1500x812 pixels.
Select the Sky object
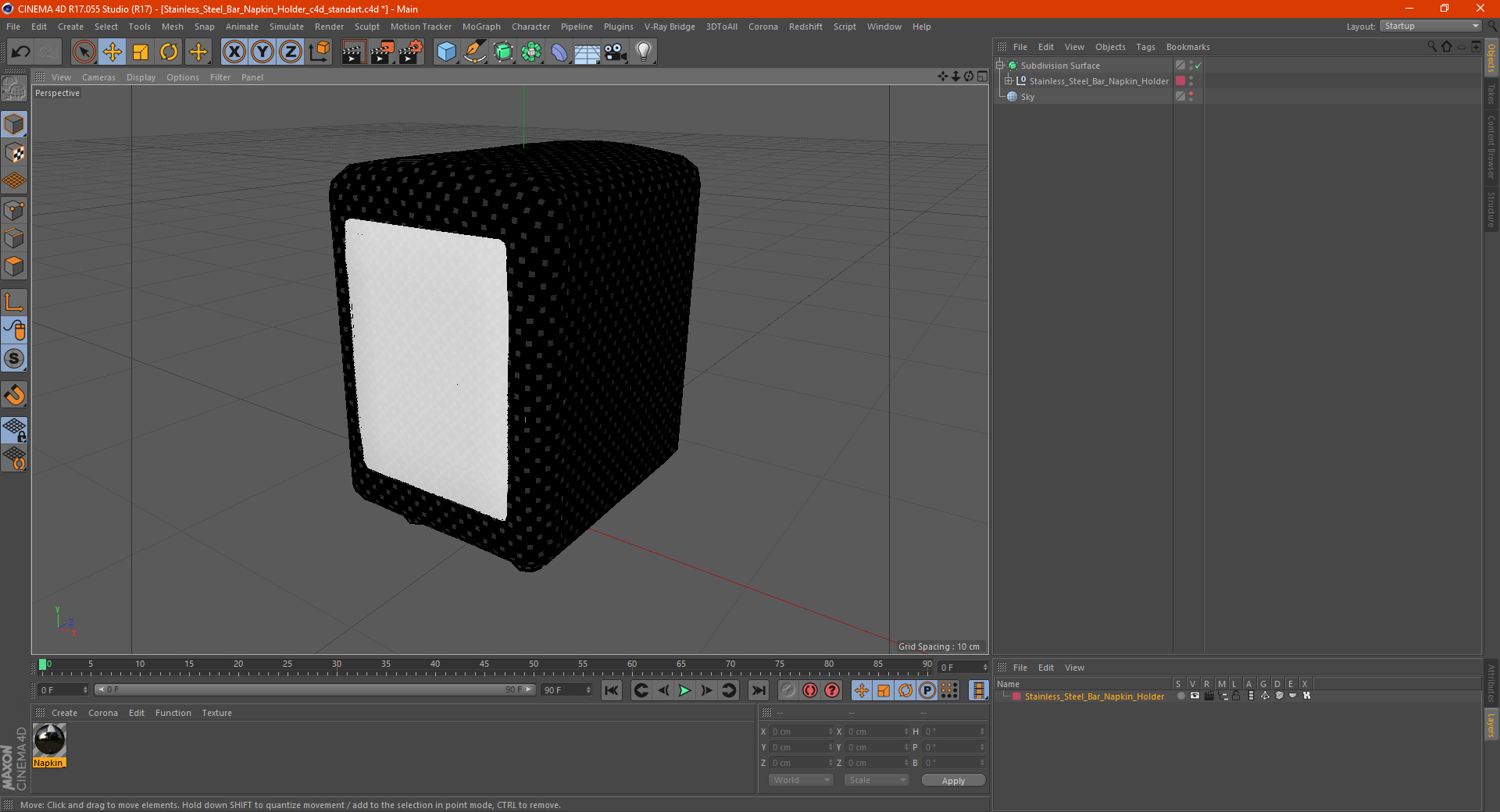(1027, 97)
